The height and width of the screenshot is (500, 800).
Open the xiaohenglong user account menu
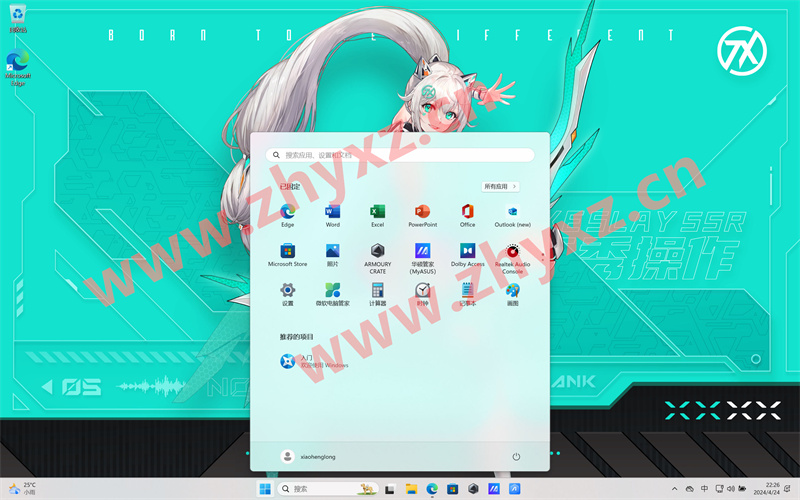click(x=308, y=457)
